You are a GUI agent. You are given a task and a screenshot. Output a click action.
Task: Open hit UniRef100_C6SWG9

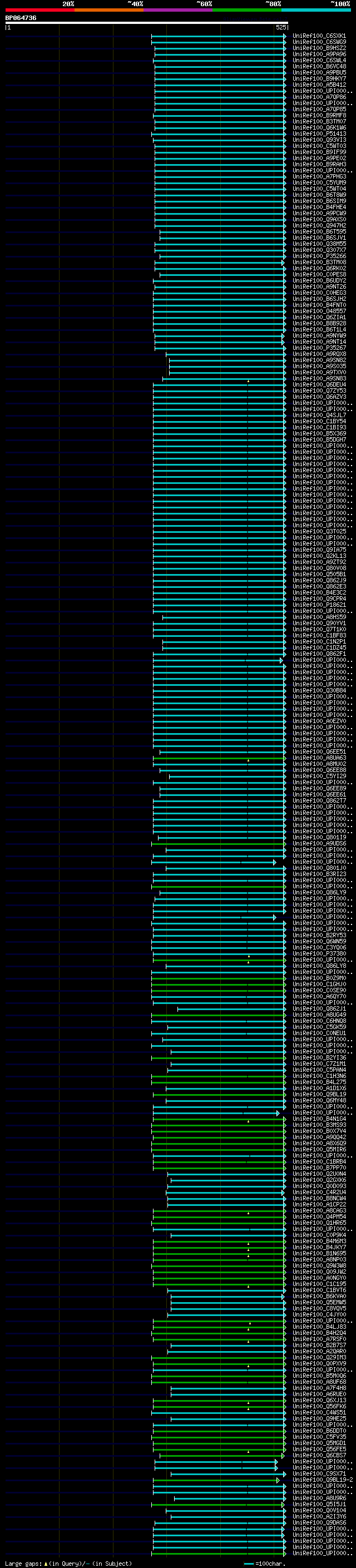[x=319, y=42]
